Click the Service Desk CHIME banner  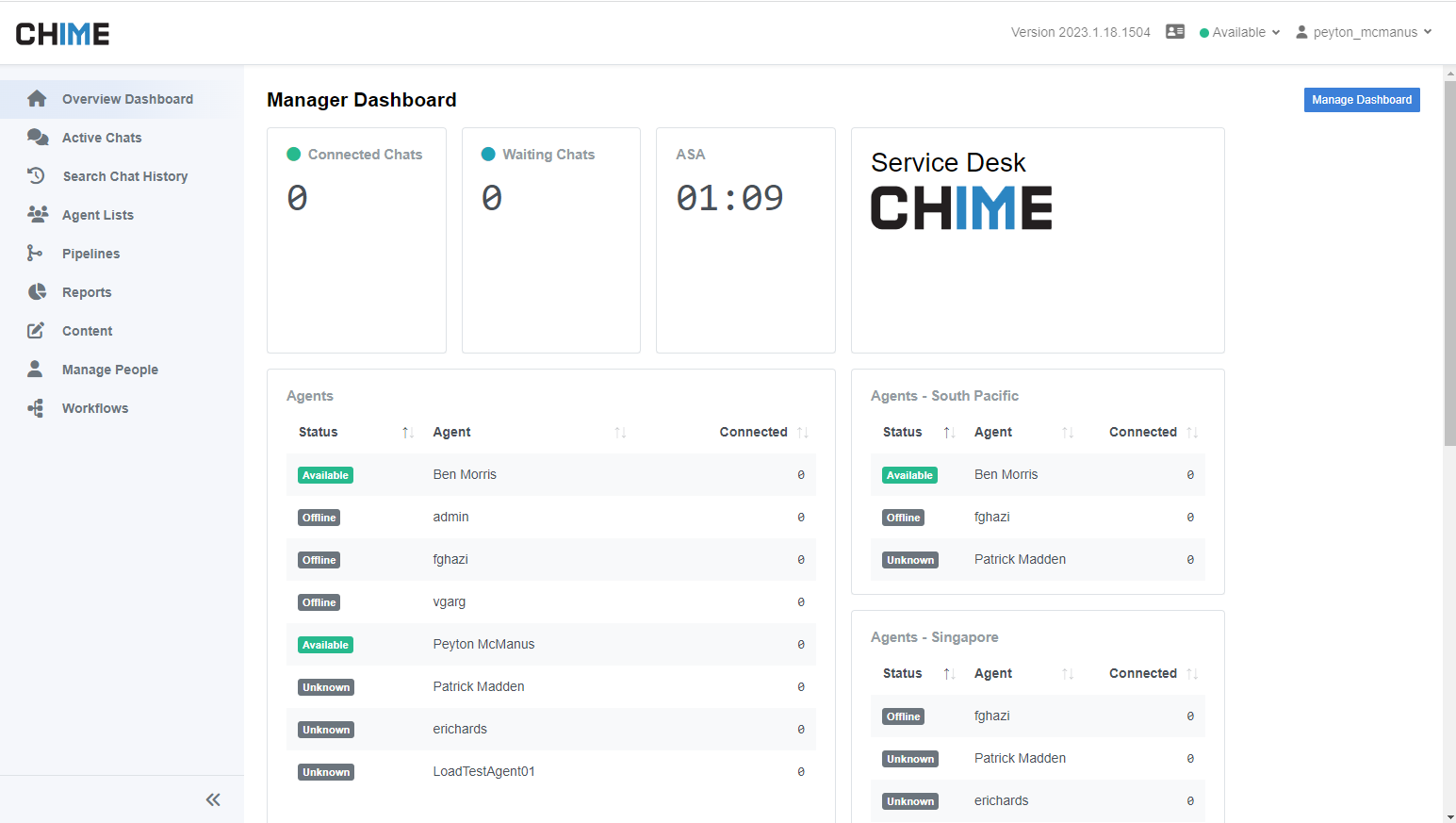[x=1038, y=240]
